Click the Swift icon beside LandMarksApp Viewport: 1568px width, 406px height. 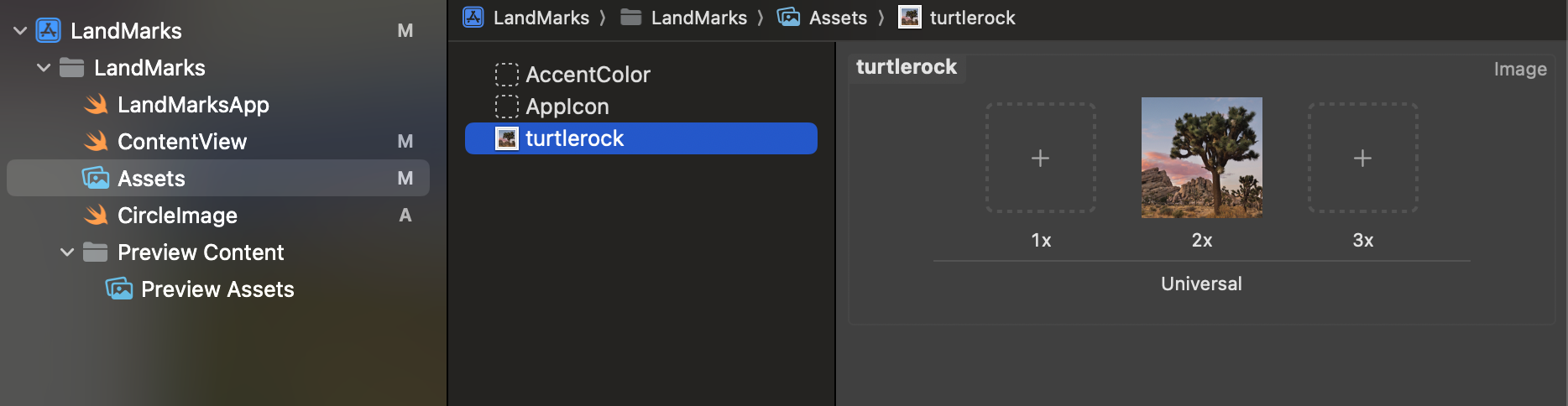pyautogui.click(x=97, y=104)
